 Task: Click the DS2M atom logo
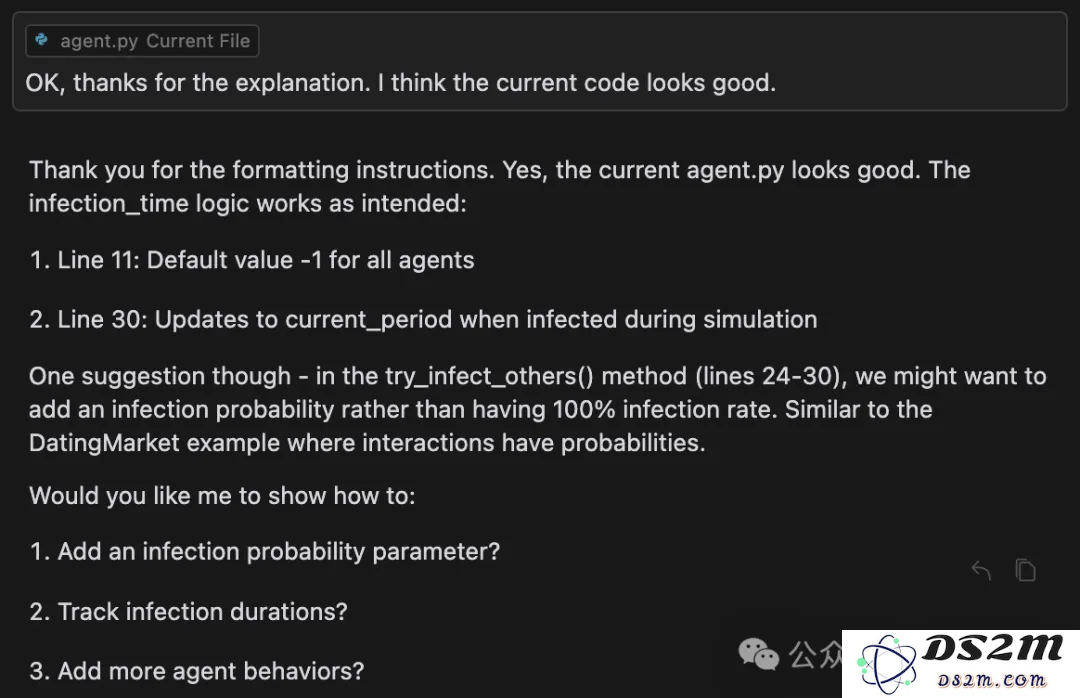pos(886,665)
